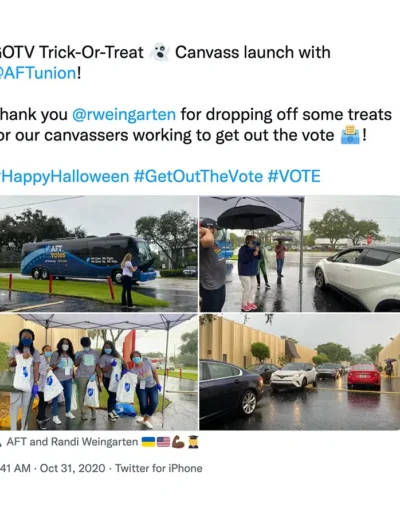Click the flexed biceps emoji

coord(178,442)
